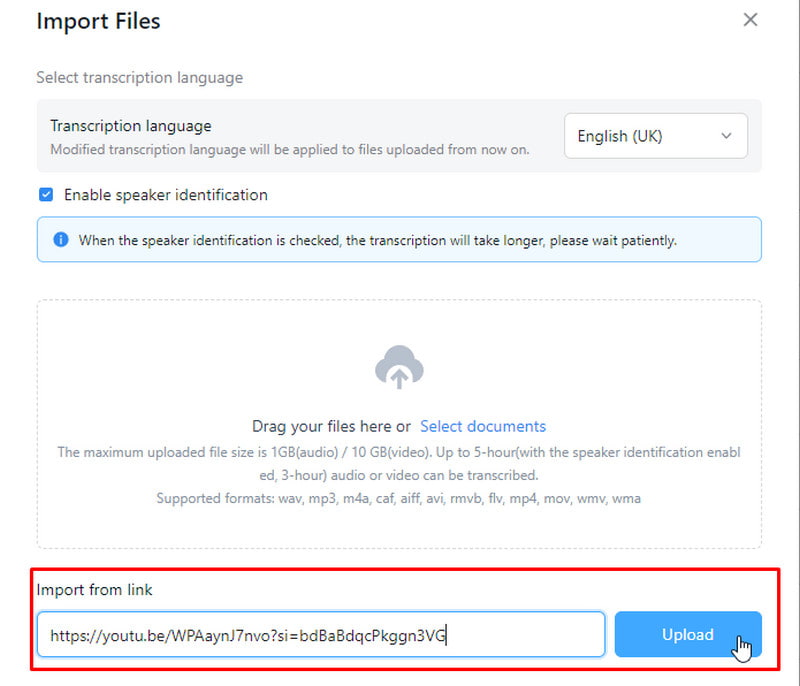This screenshot has width=800, height=686.
Task: Click the modified transcription language description text
Action: [x=290, y=149]
